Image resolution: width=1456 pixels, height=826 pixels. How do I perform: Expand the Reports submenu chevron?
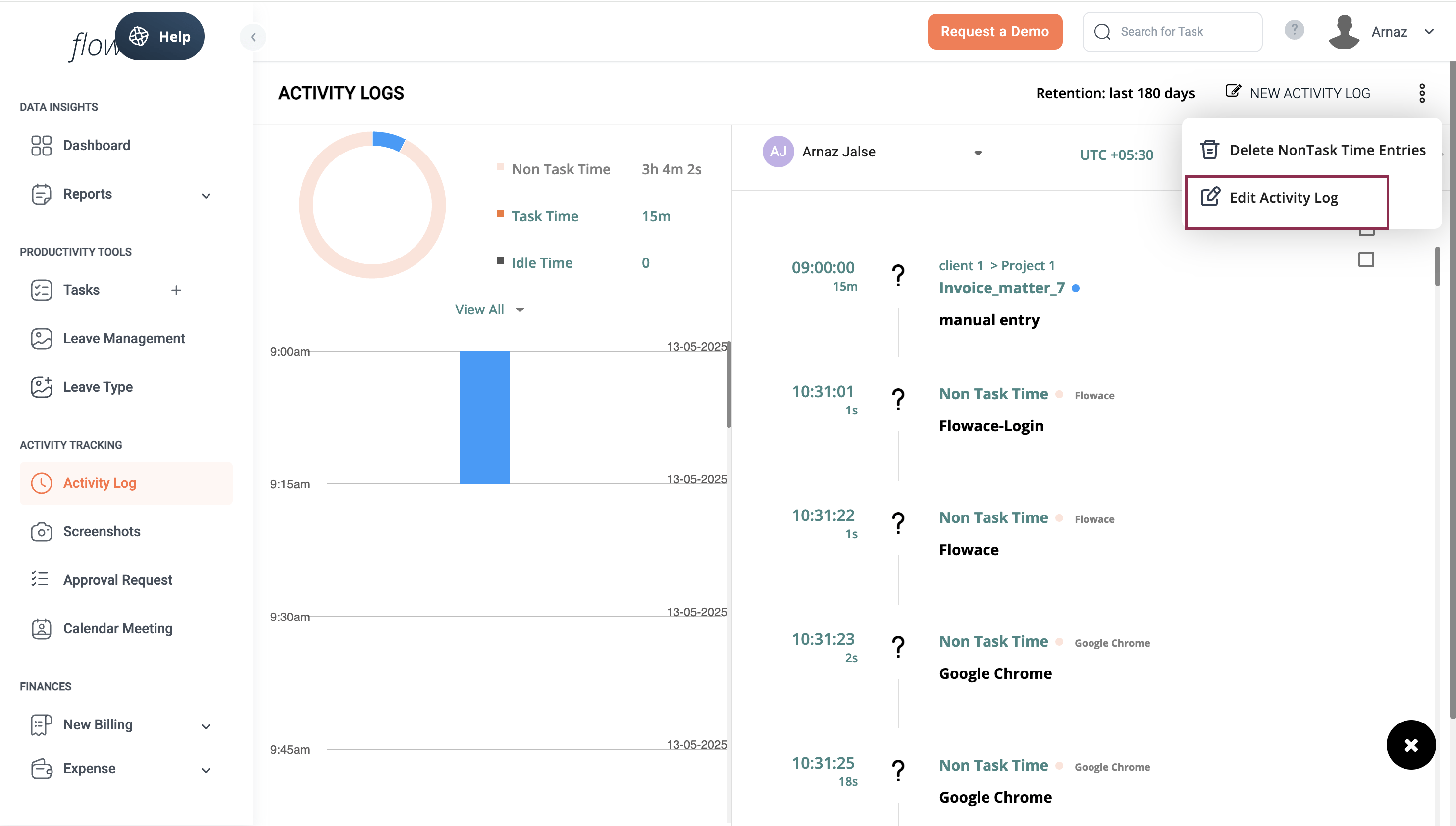(206, 196)
